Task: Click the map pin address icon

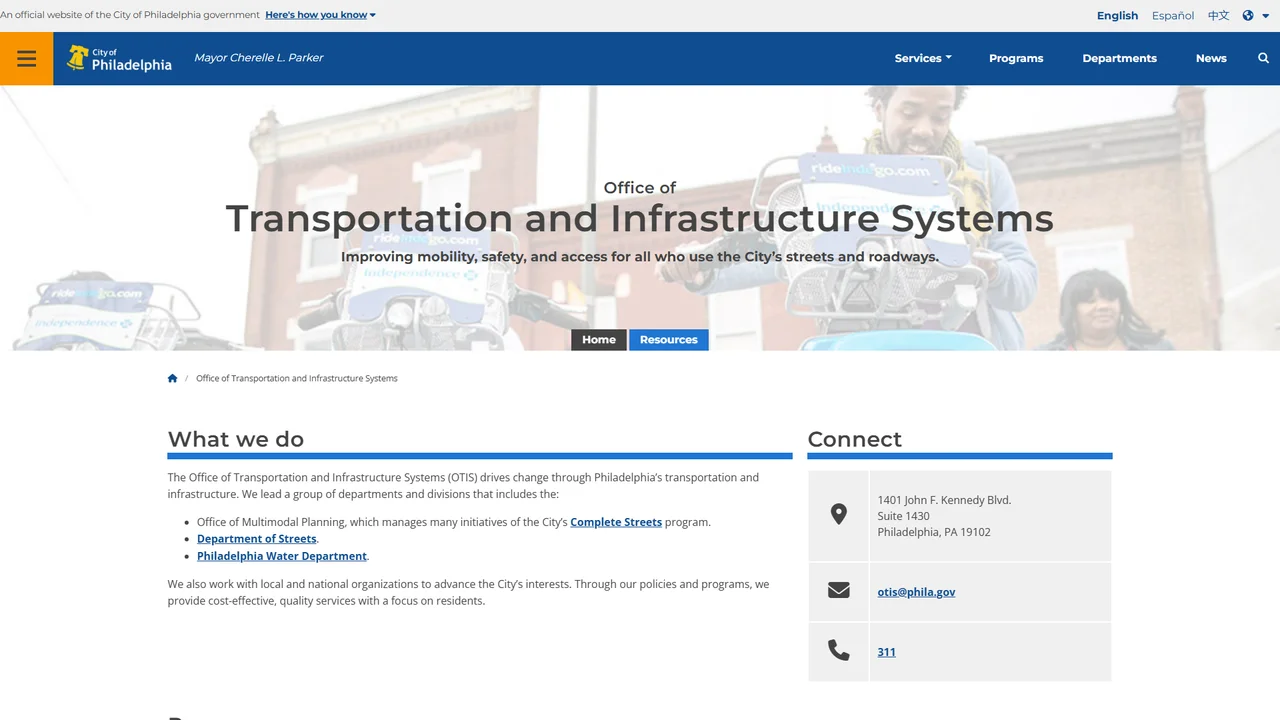Action: 839,514
